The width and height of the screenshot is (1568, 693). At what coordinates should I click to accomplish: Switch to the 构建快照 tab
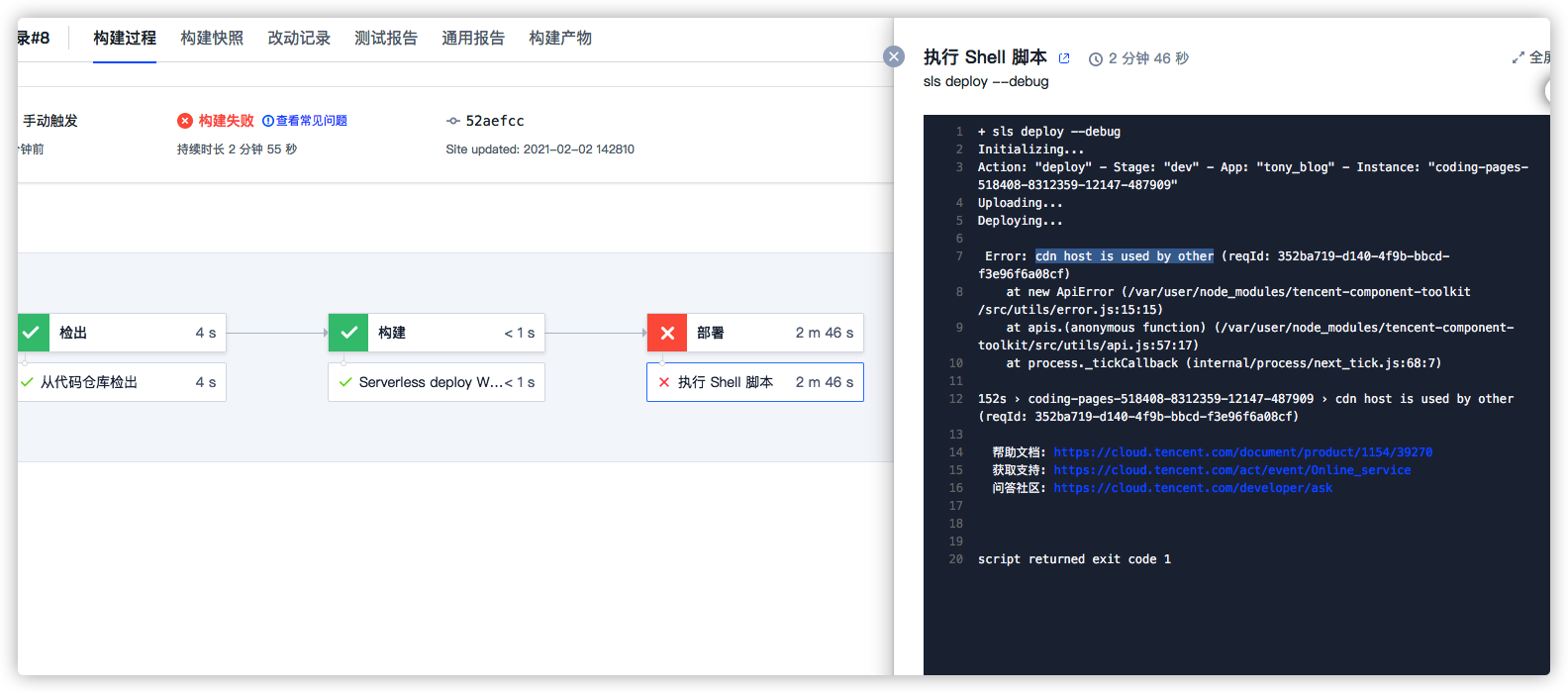(212, 38)
